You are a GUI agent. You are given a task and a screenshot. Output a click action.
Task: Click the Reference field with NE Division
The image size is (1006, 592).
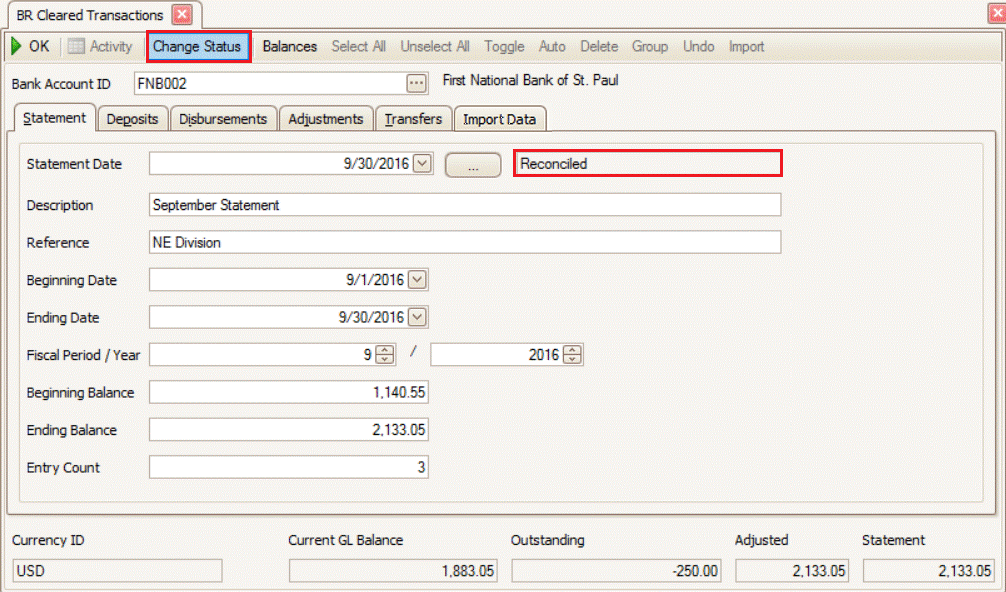[464, 243]
